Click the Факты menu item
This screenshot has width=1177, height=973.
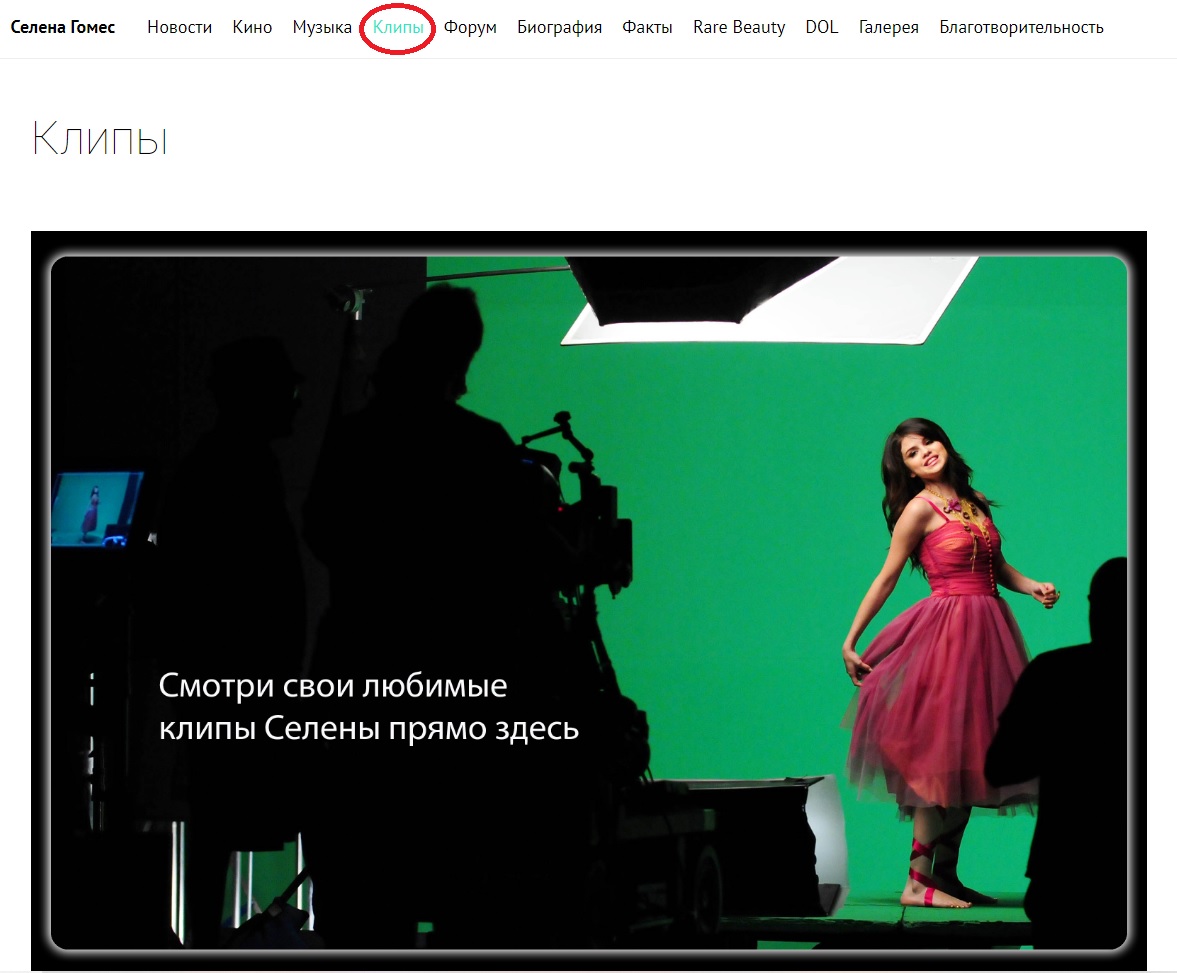647,28
